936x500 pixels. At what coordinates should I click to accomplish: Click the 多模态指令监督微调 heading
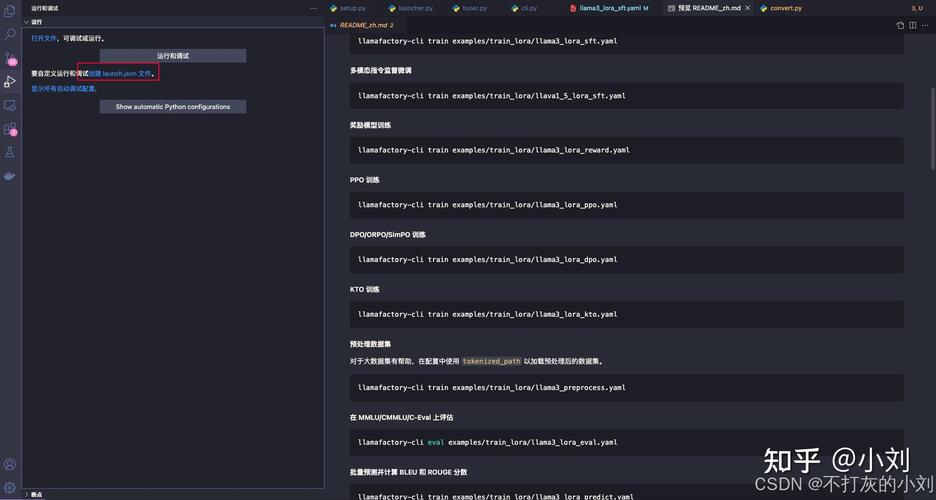click(380, 70)
